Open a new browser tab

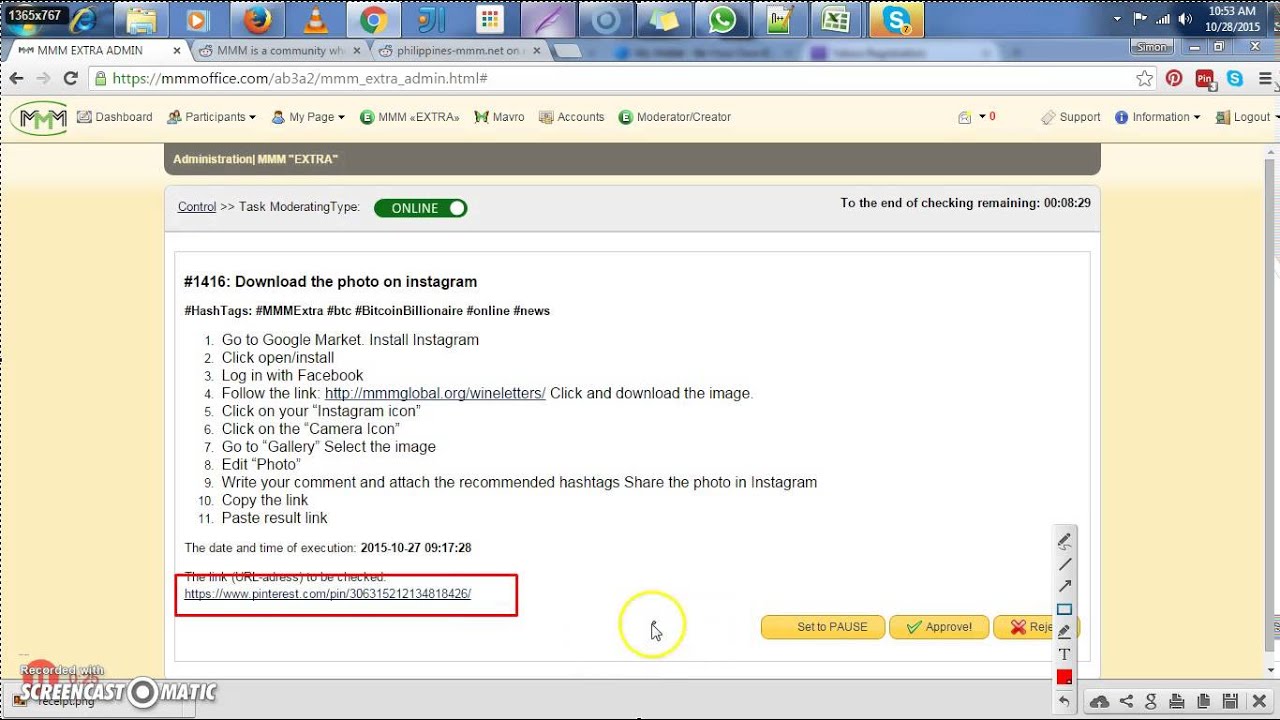point(566,50)
